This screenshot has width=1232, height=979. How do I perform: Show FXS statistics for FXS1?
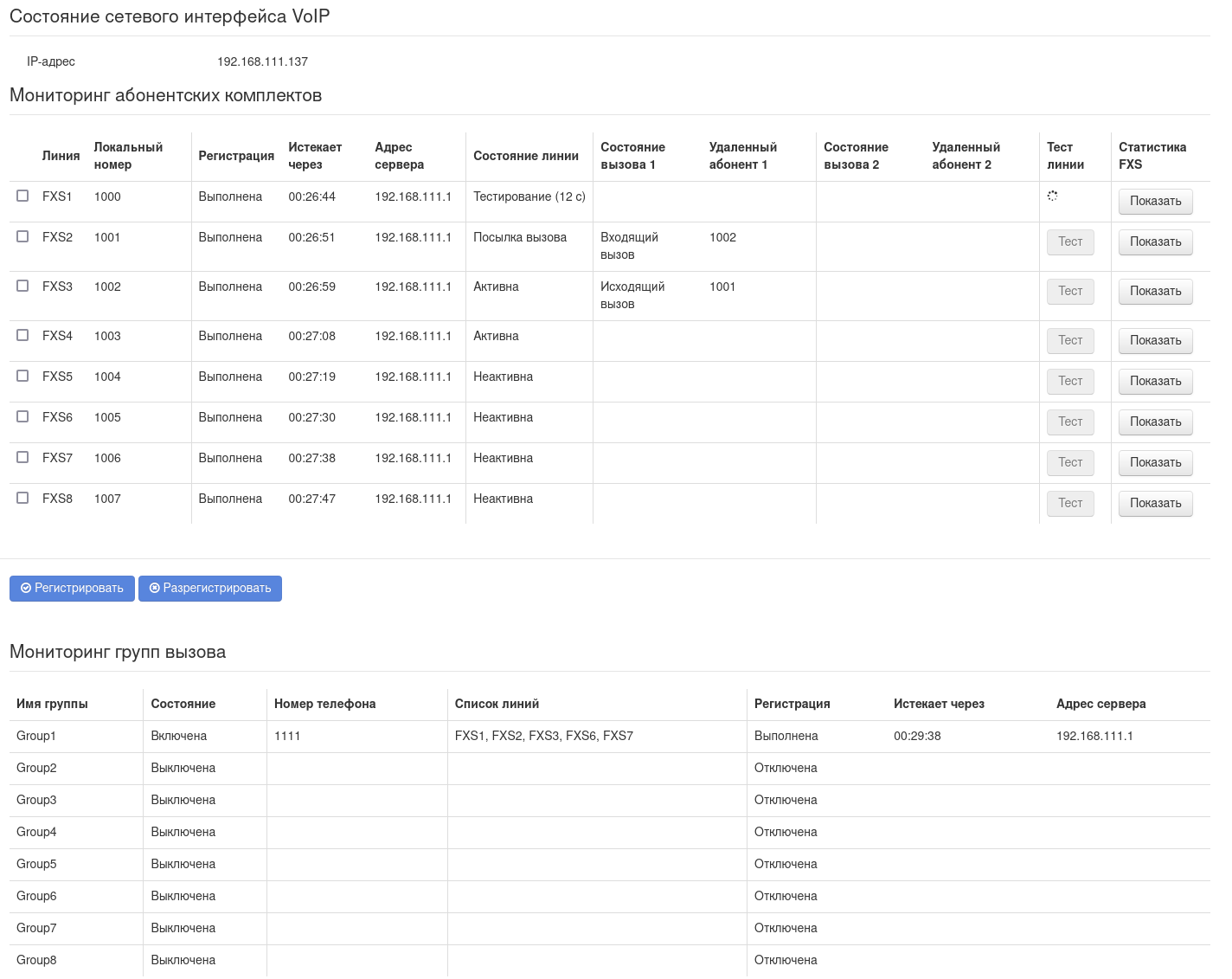(1155, 201)
